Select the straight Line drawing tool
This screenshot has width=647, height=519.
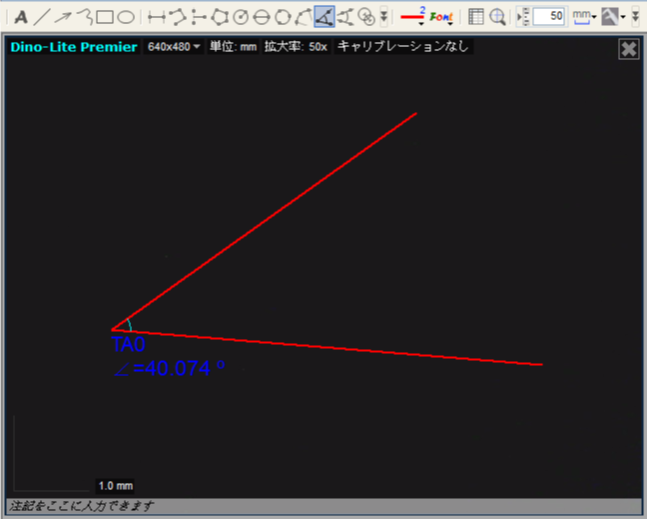click(x=42, y=17)
